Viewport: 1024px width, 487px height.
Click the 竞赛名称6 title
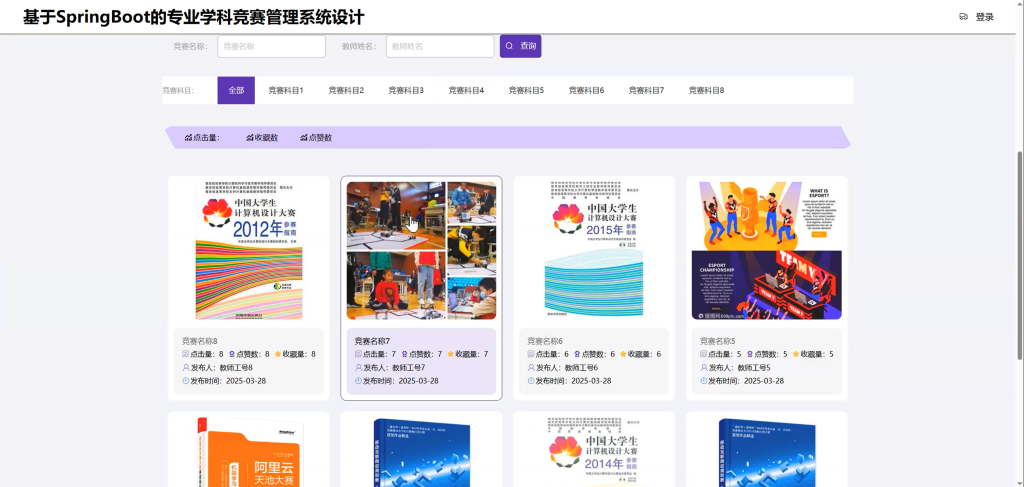click(545, 341)
